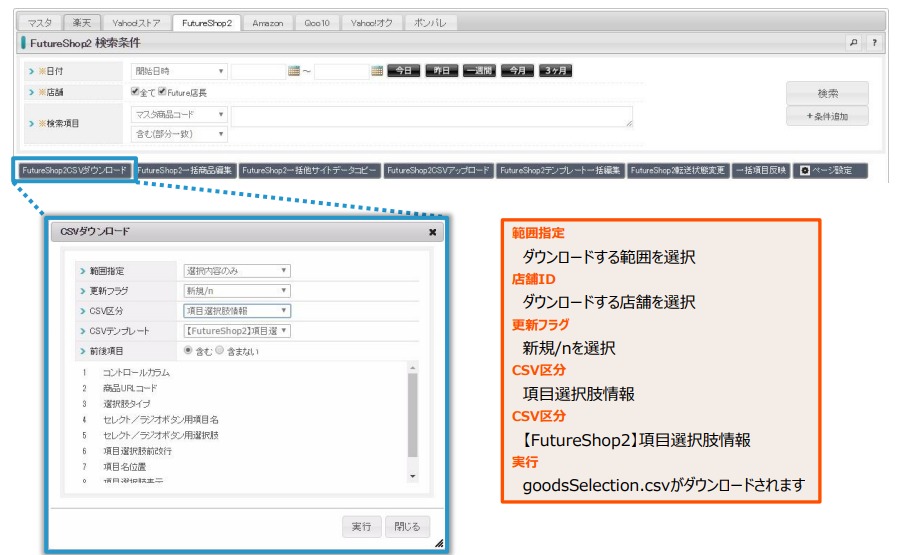The width and height of the screenshot is (902, 555).
Task: Click the 閉じる button in the dialog
Action: tap(407, 527)
